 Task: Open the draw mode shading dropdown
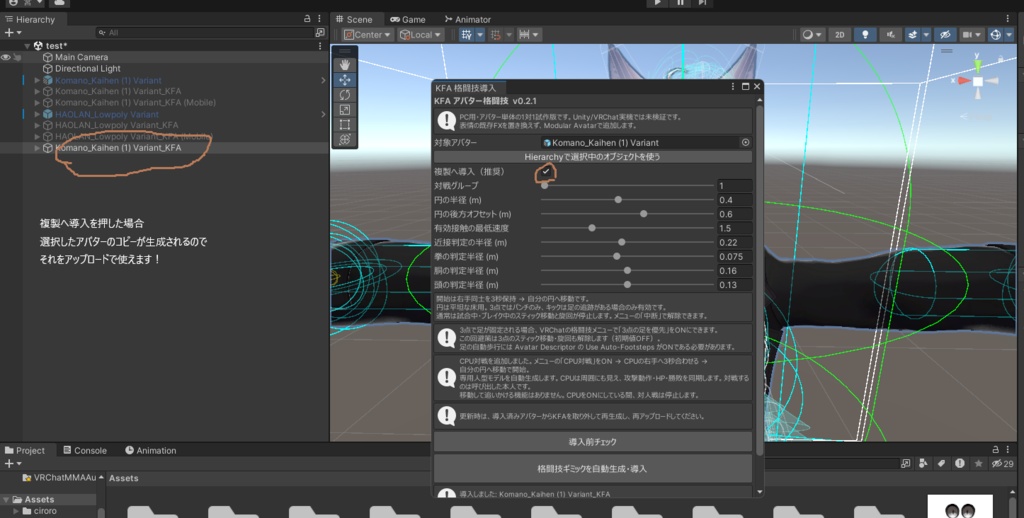[x=812, y=35]
